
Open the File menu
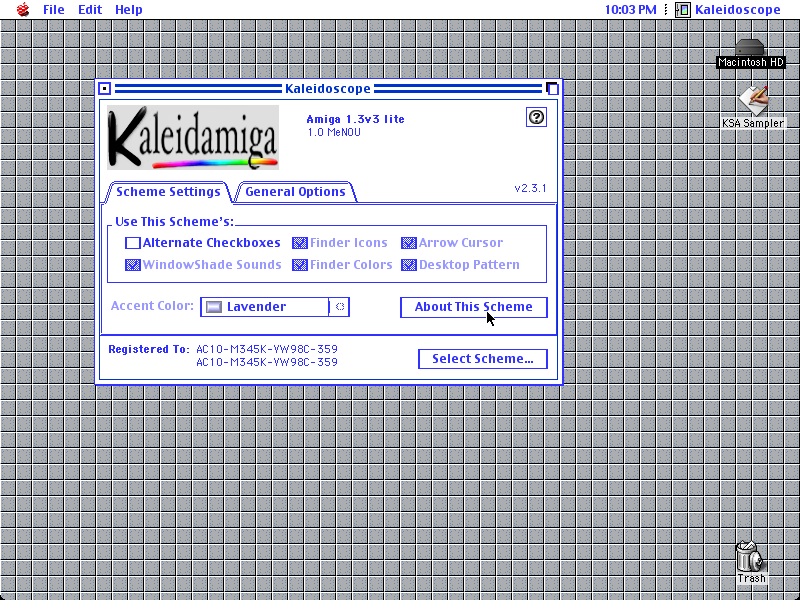tap(54, 10)
